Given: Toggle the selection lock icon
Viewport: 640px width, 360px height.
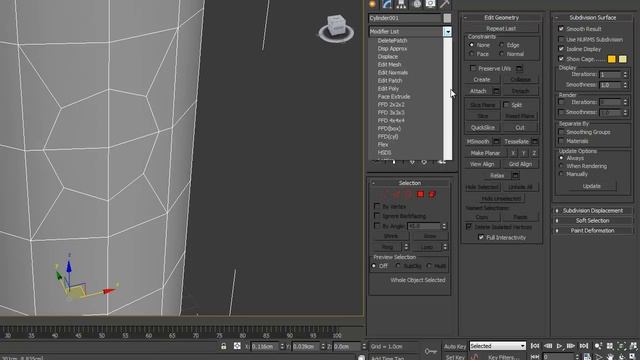Looking at the screenshot, I should [224, 346].
